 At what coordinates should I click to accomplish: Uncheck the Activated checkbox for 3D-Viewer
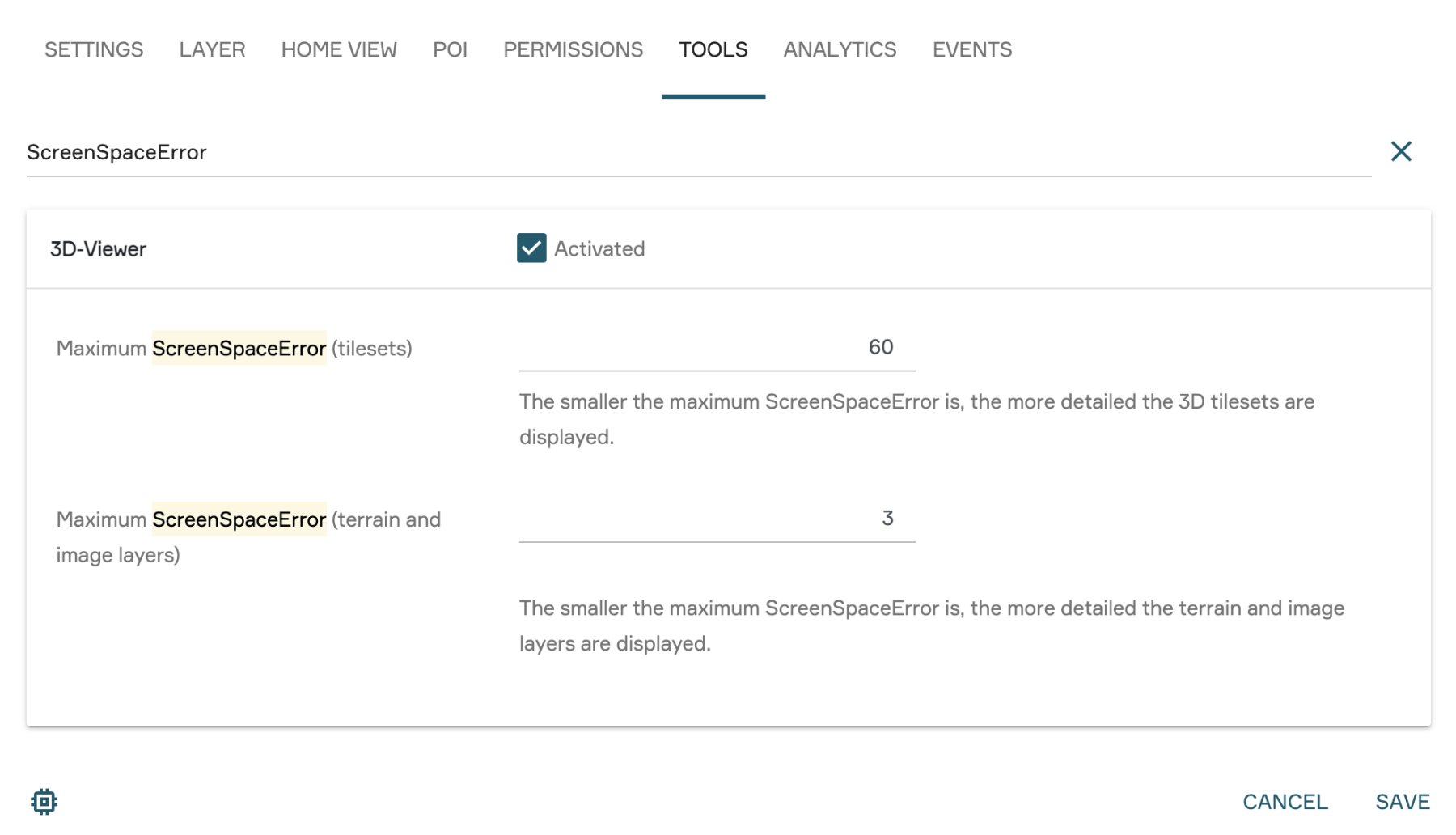(531, 248)
